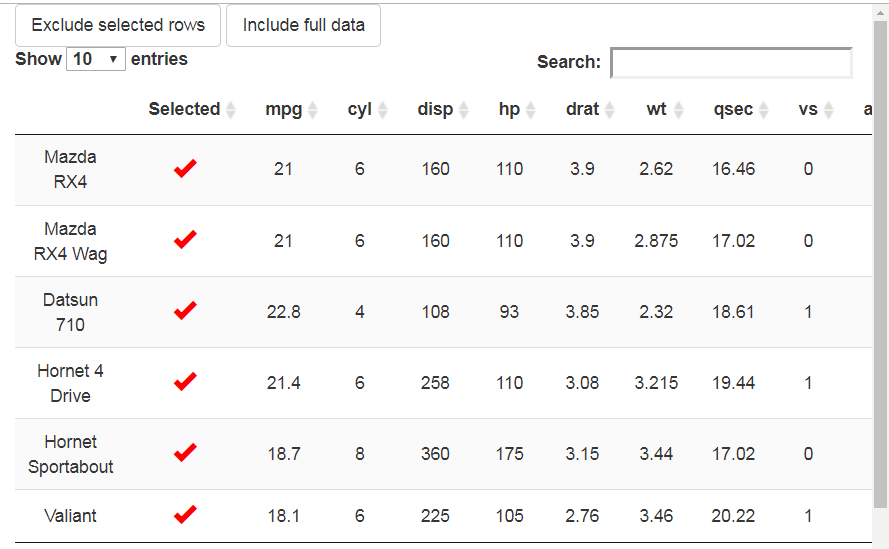Click the wt column sort icon
Screen dimensions: 889x549
(678, 110)
